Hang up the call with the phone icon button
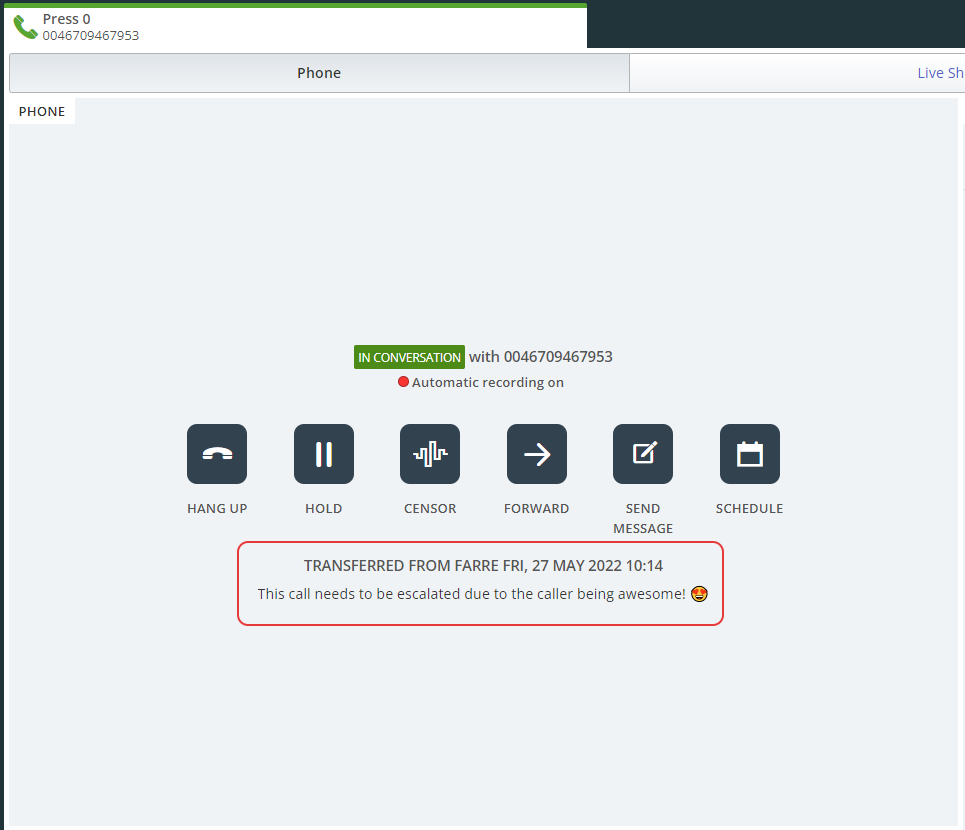The width and height of the screenshot is (965, 830). pos(217,454)
